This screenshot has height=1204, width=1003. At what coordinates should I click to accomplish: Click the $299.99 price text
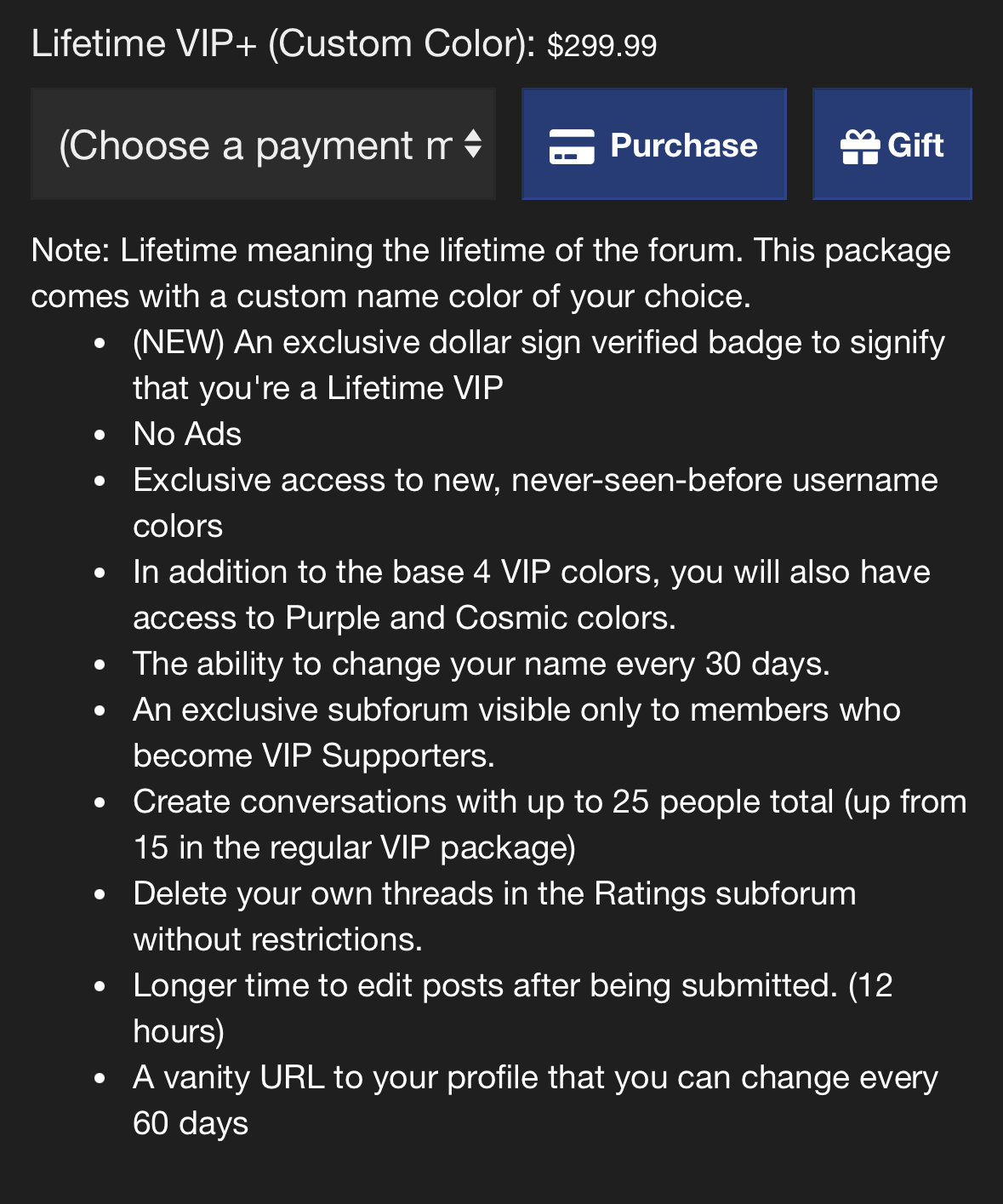601,45
